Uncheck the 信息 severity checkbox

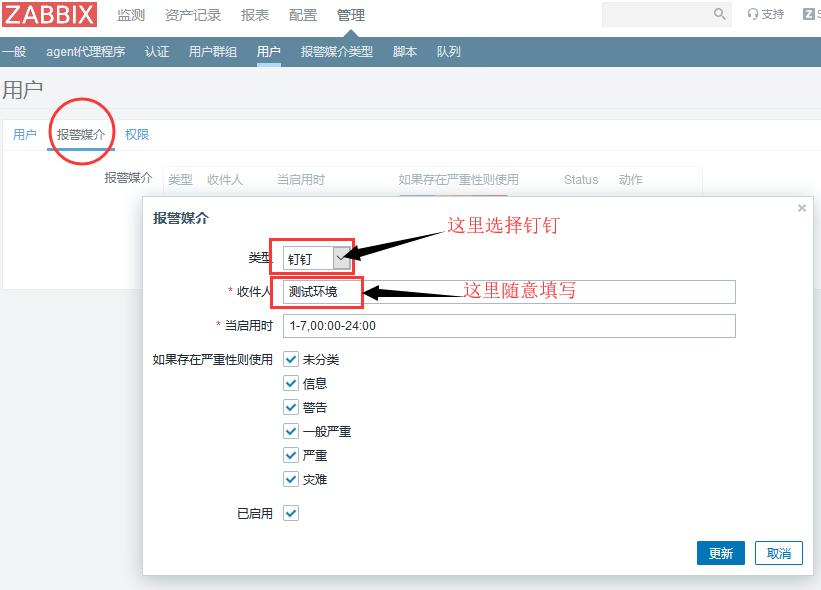point(291,383)
